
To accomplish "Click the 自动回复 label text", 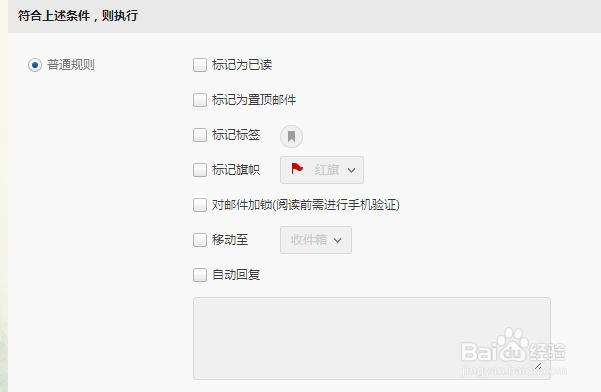I will (x=236, y=275).
